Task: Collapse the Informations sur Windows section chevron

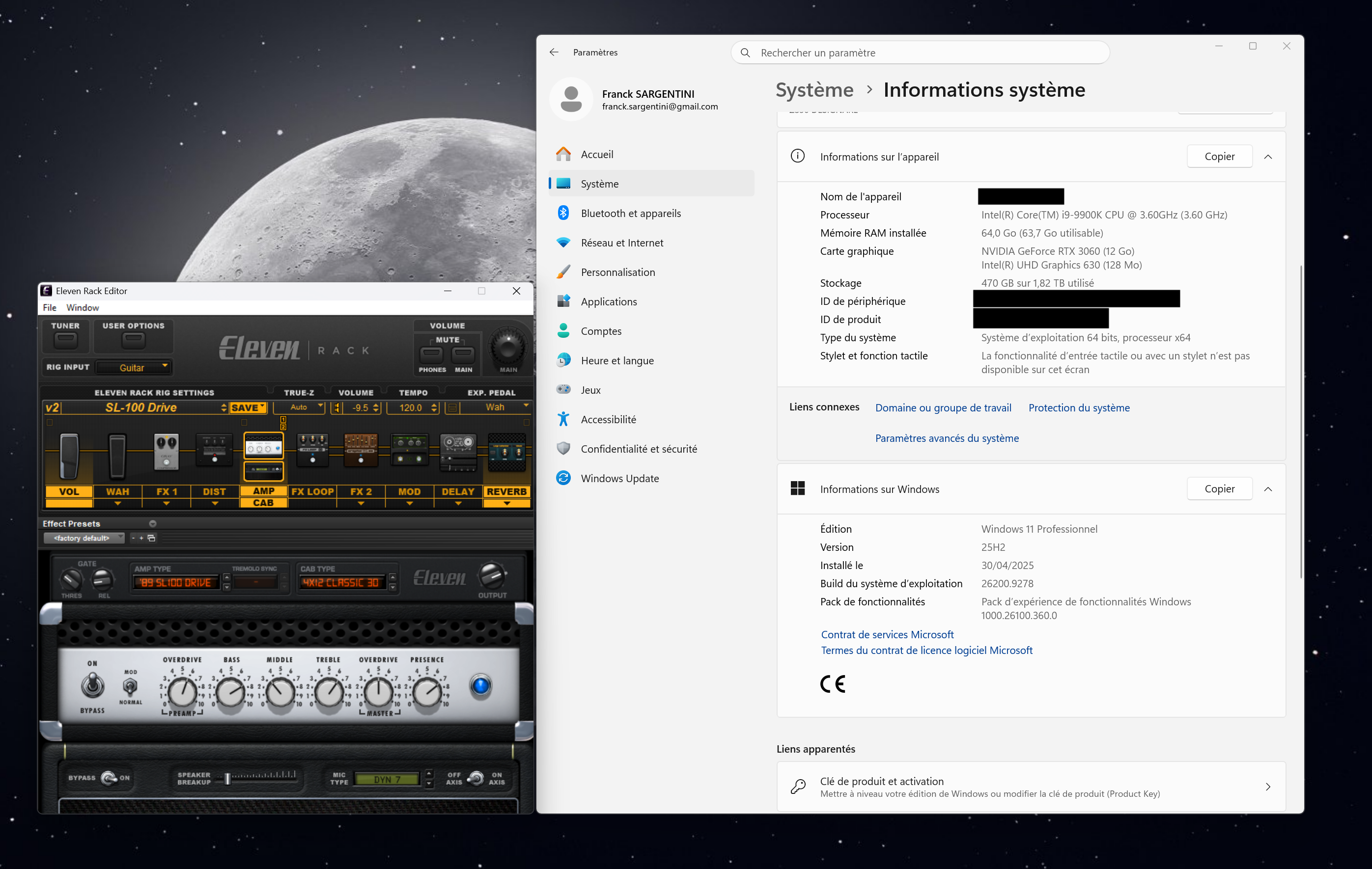Action: tap(1268, 489)
